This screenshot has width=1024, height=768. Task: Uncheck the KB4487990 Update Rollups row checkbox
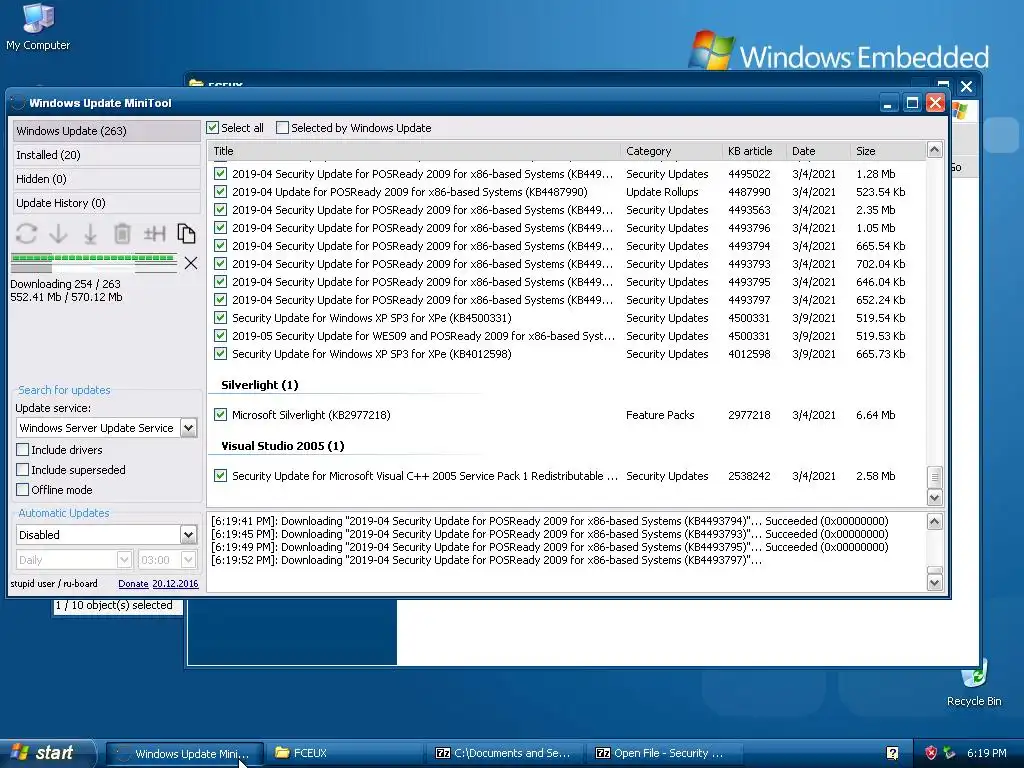(221, 192)
